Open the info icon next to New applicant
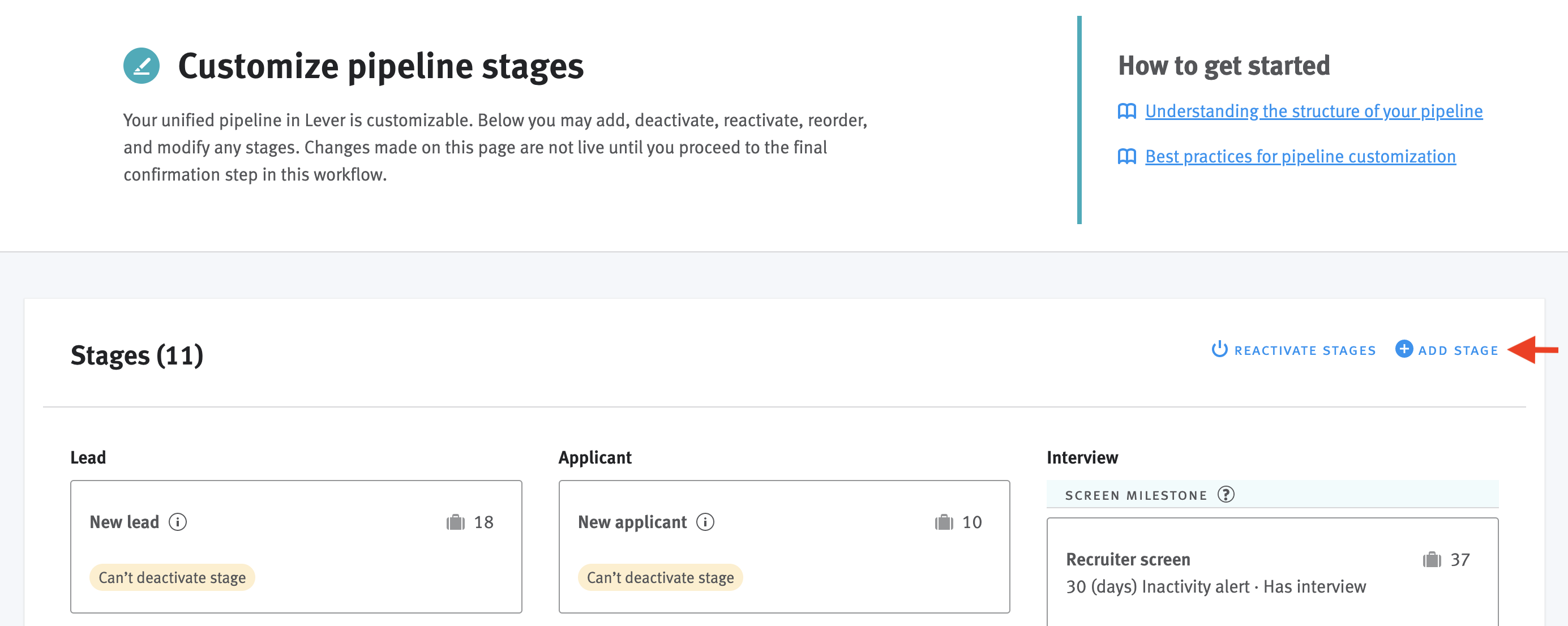The image size is (1568, 626). (705, 522)
